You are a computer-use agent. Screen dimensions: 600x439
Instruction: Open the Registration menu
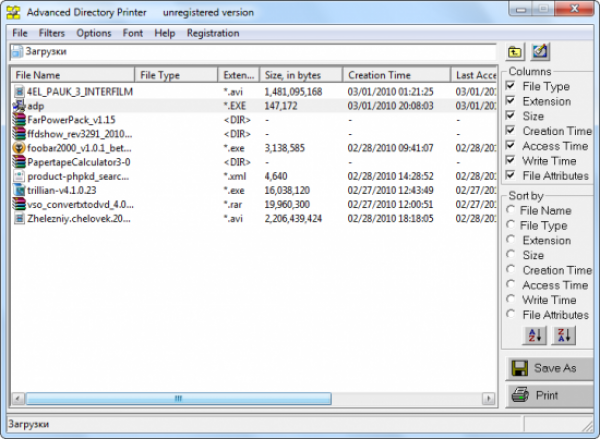click(213, 33)
